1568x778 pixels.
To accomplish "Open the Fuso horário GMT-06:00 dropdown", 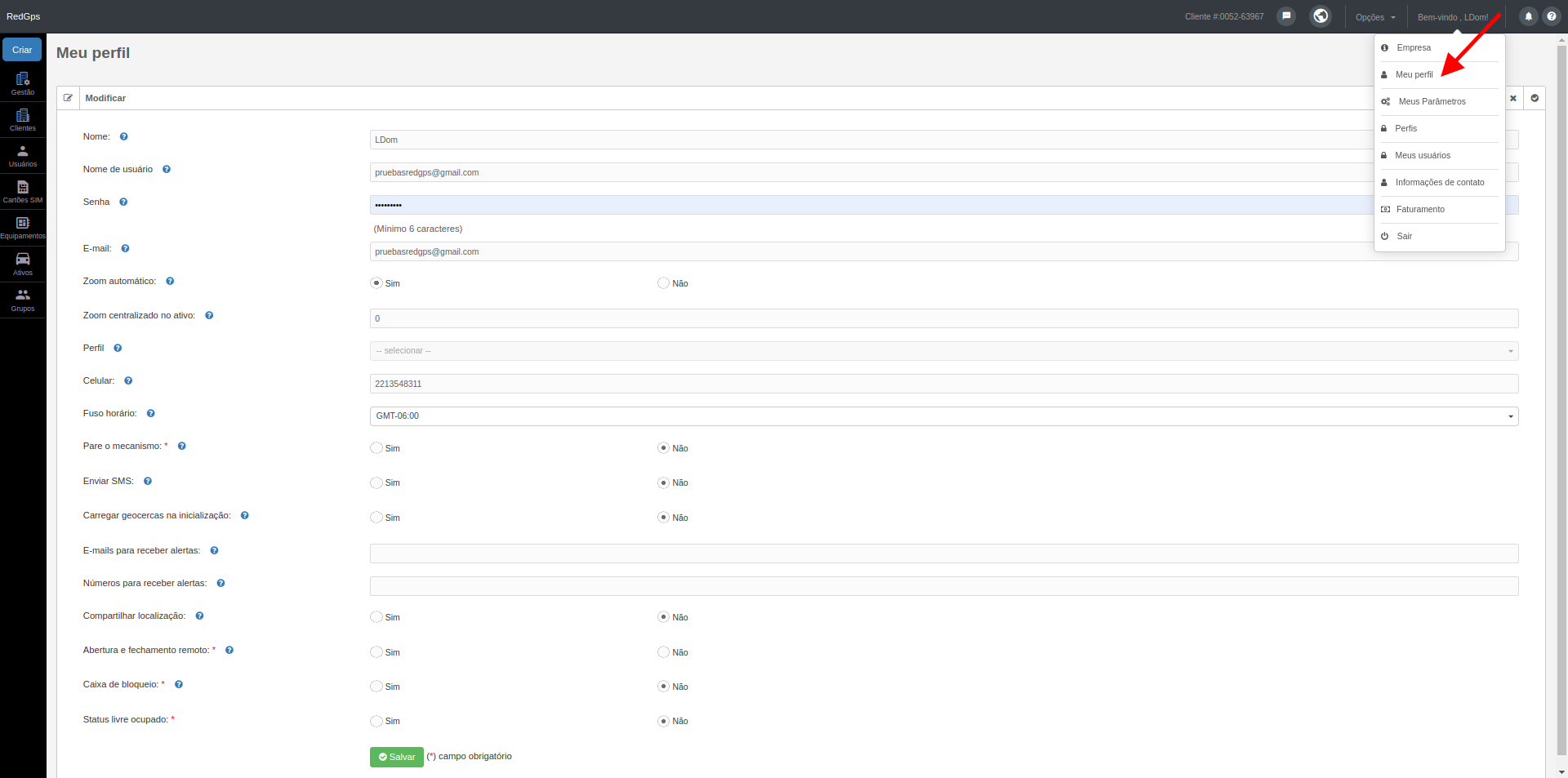I will (944, 416).
